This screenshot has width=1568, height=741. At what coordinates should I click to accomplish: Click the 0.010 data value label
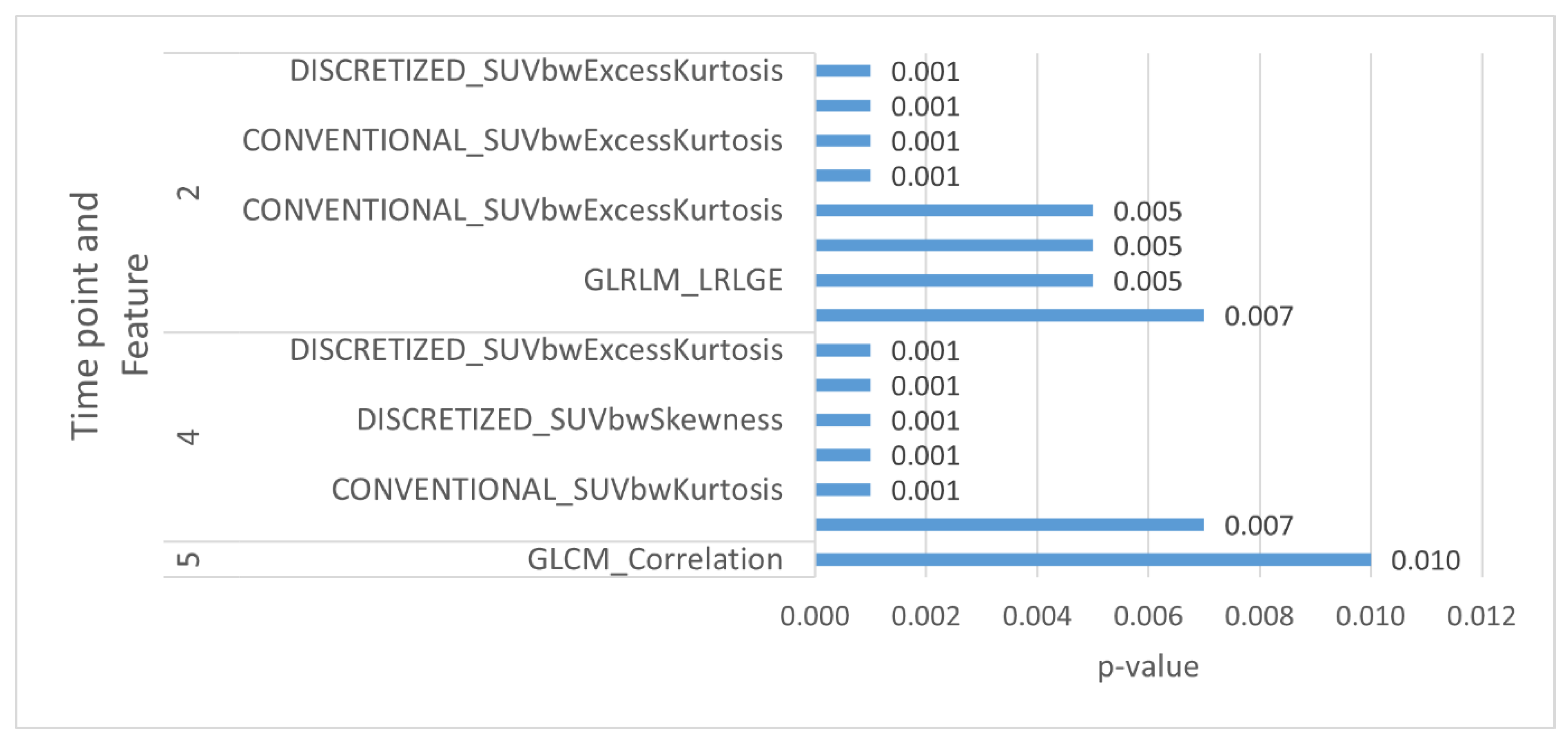coord(1425,561)
